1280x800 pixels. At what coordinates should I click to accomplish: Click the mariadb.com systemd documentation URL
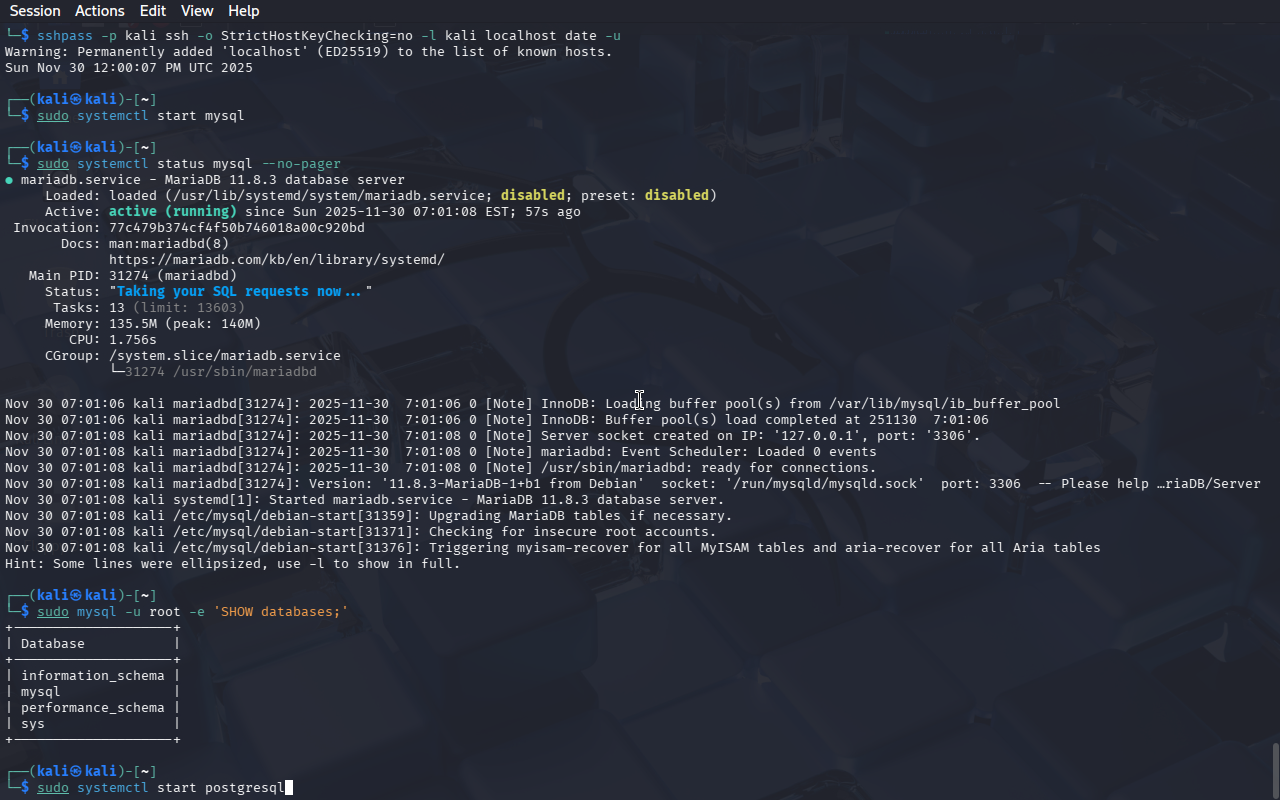(x=276, y=260)
